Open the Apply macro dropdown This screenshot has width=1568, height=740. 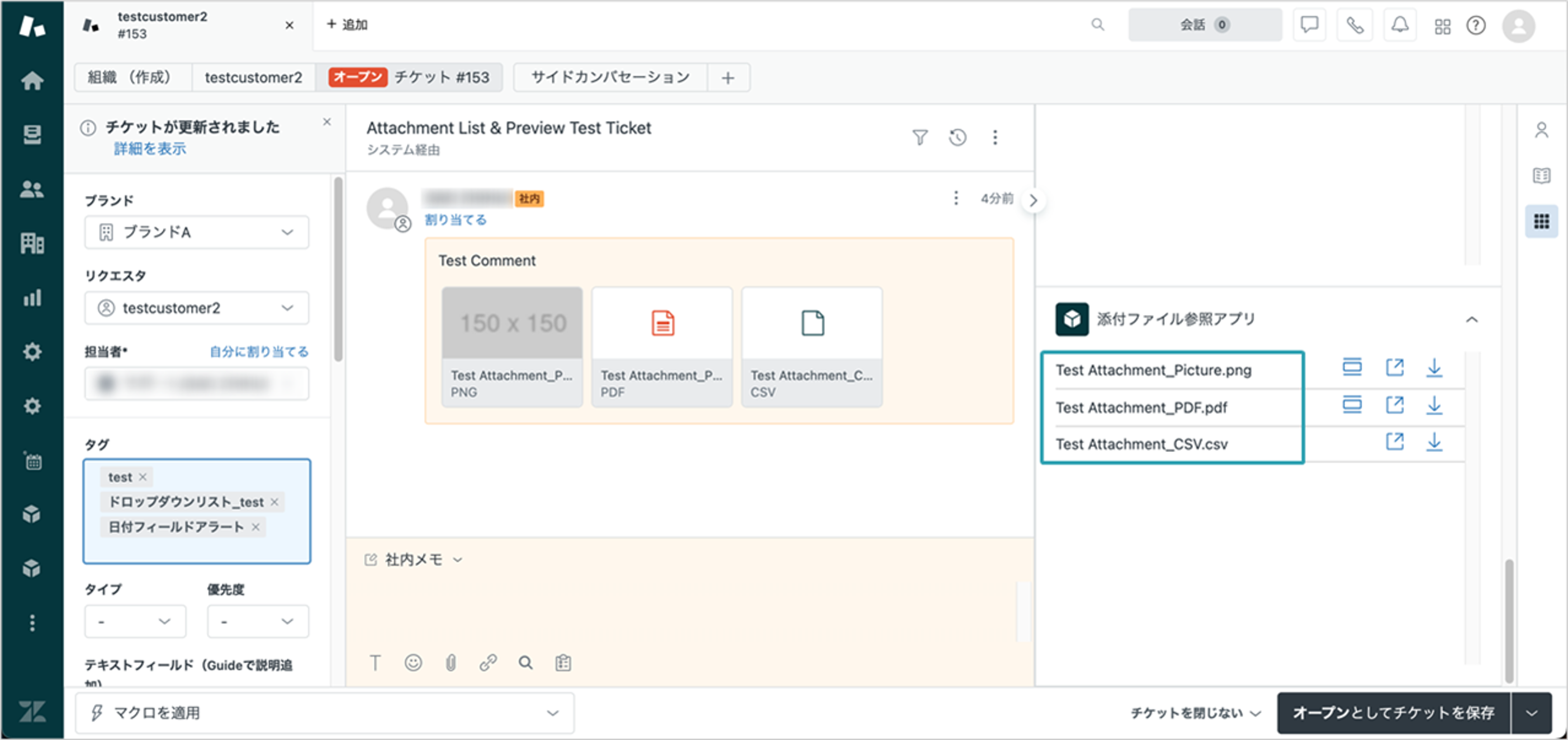coord(324,713)
